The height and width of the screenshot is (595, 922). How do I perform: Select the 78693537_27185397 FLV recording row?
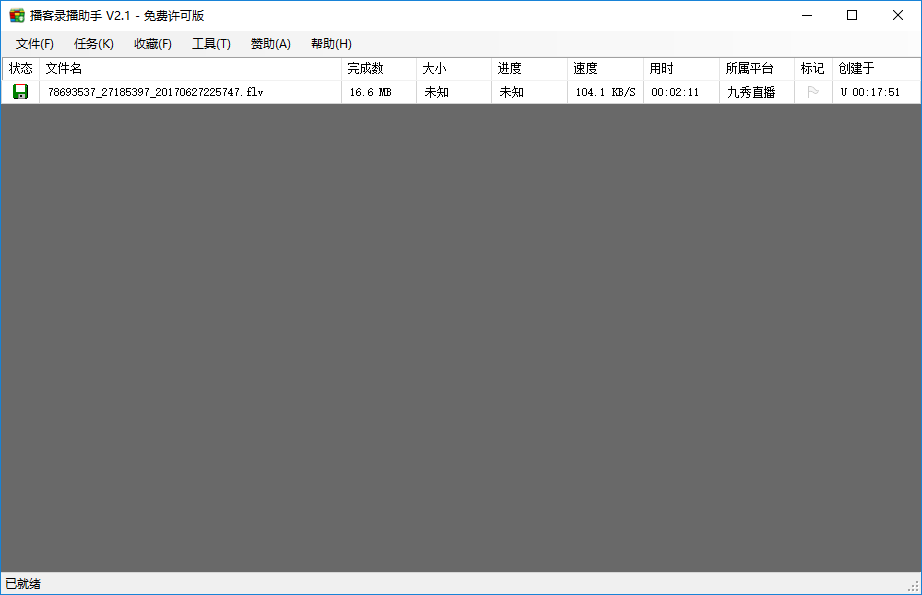[x=153, y=91]
